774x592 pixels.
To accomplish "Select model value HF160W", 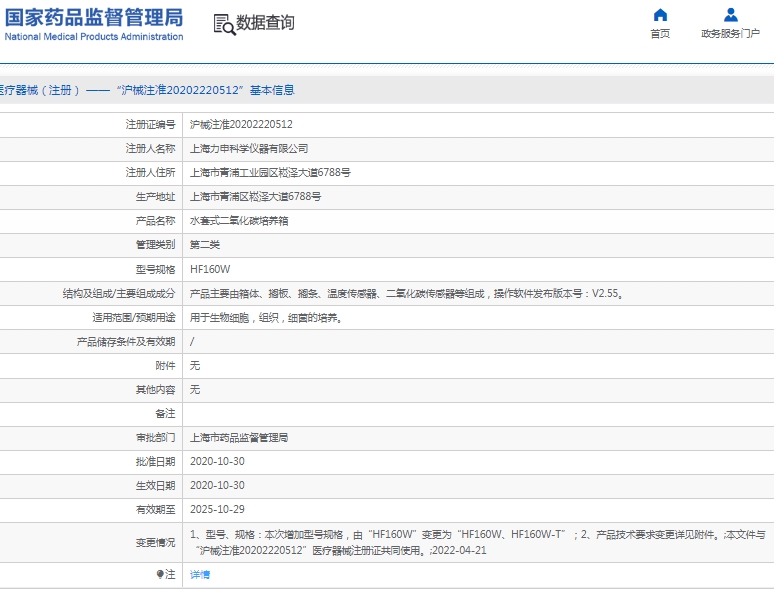I will pyautogui.click(x=210, y=269).
